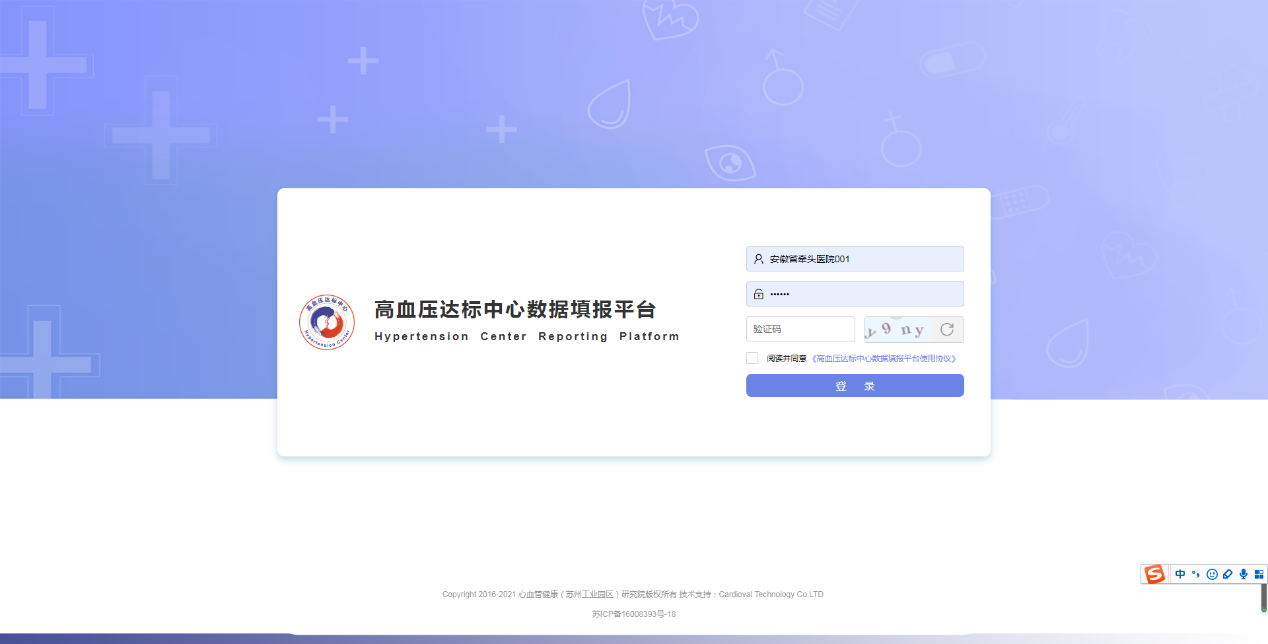Toggle punctuation mode on IME bar
This screenshot has width=1268, height=644.
1196,574
